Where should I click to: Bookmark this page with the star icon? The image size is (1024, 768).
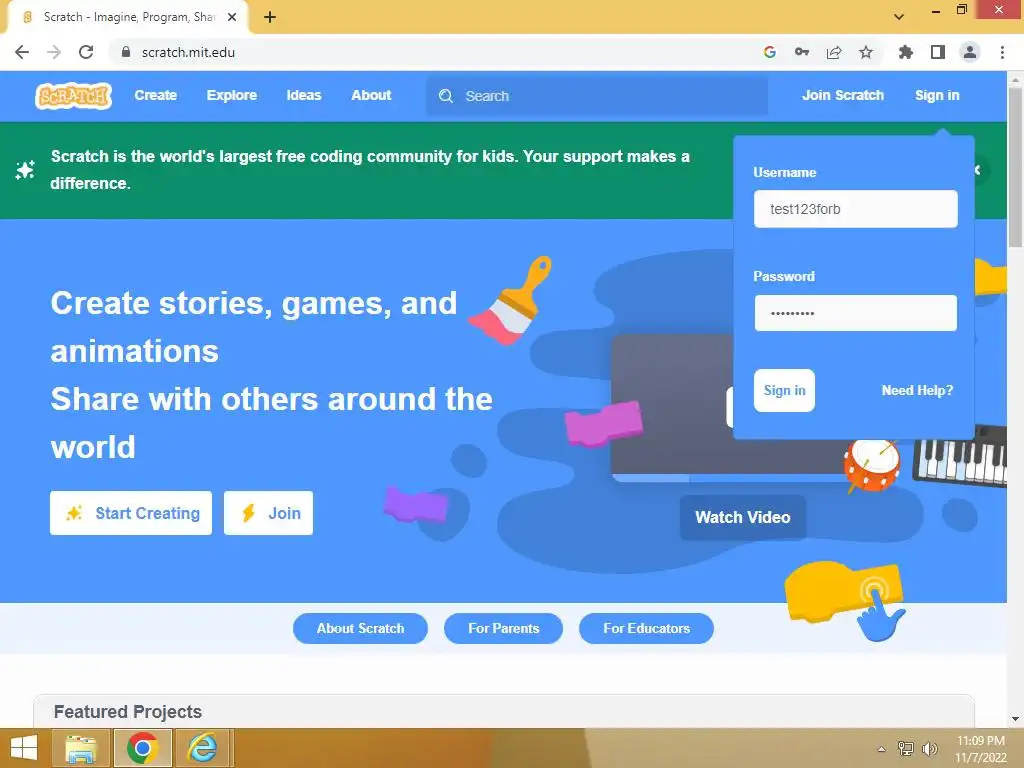tap(866, 52)
